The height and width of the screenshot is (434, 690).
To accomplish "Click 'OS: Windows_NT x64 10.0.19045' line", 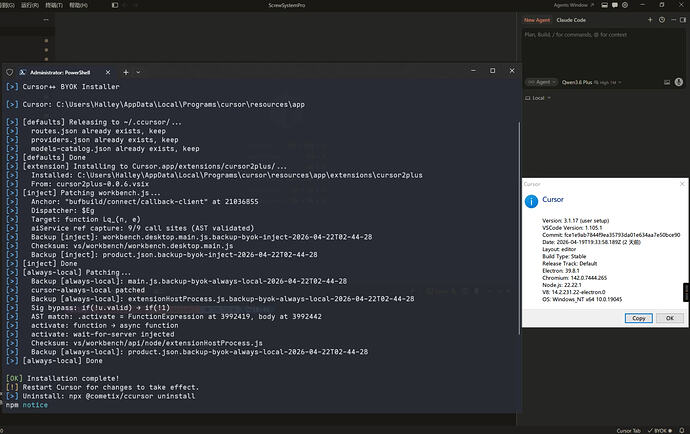I will 582,299.
